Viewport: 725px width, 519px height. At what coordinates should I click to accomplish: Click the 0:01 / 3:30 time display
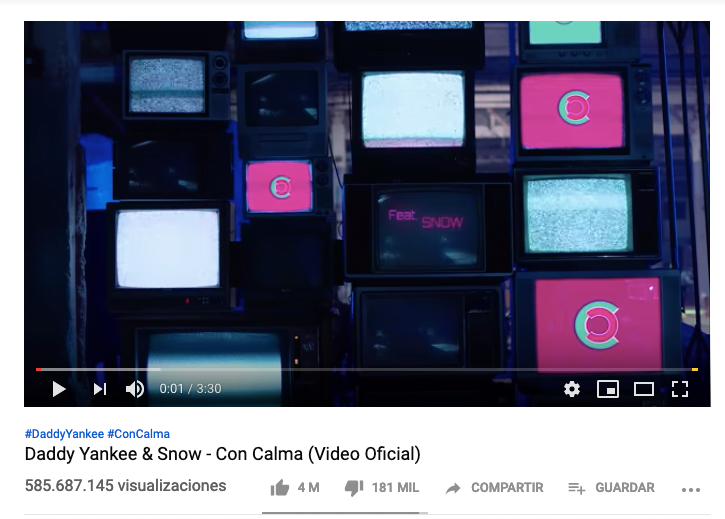[x=190, y=389]
